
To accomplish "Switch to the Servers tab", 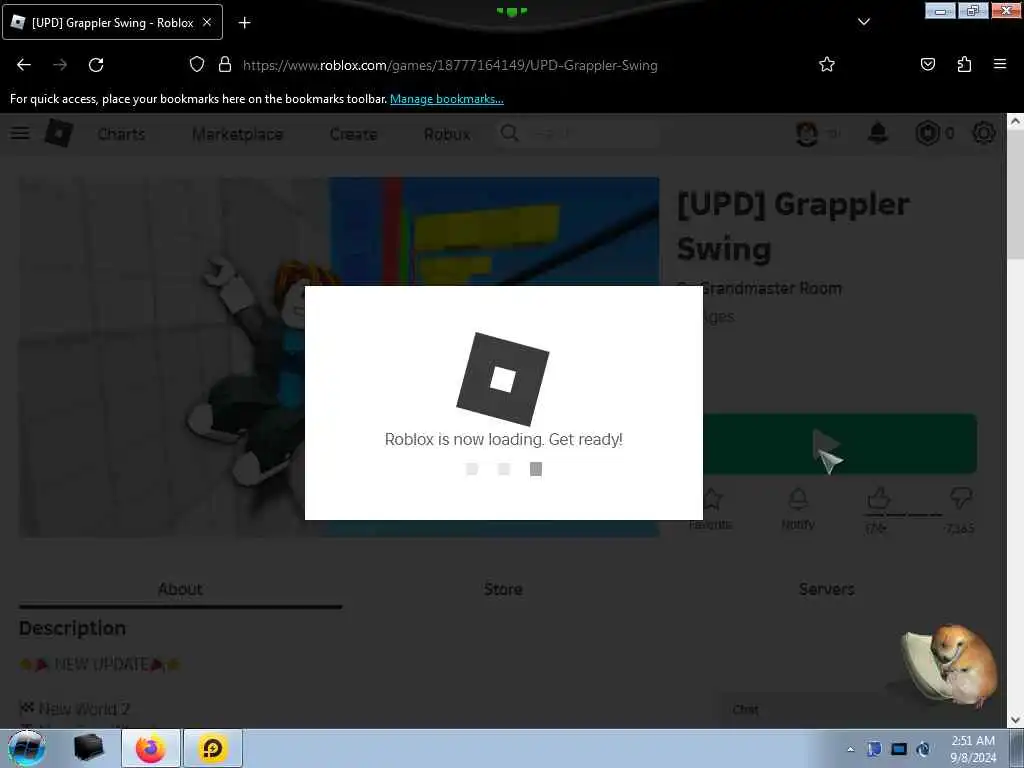I will pos(826,589).
